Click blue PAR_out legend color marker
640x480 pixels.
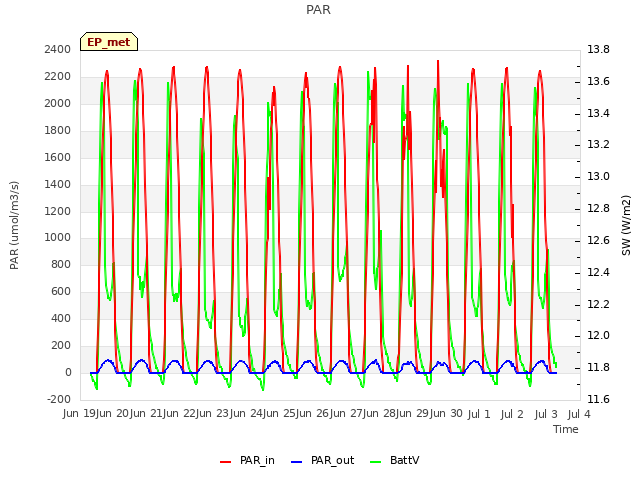tap(296, 462)
